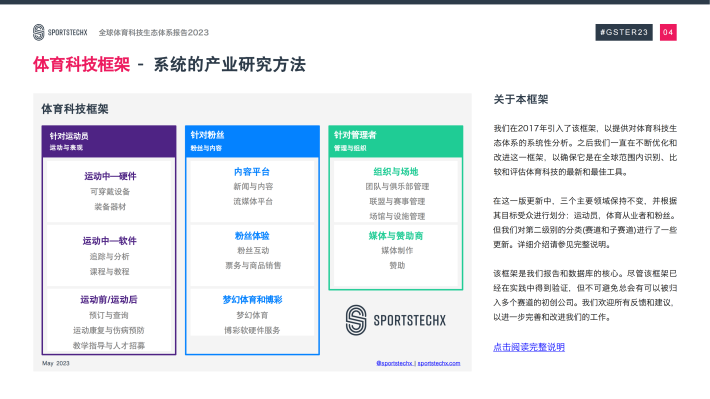
Task: Click the 媒体与赞助商 category heading
Action: 396,236
